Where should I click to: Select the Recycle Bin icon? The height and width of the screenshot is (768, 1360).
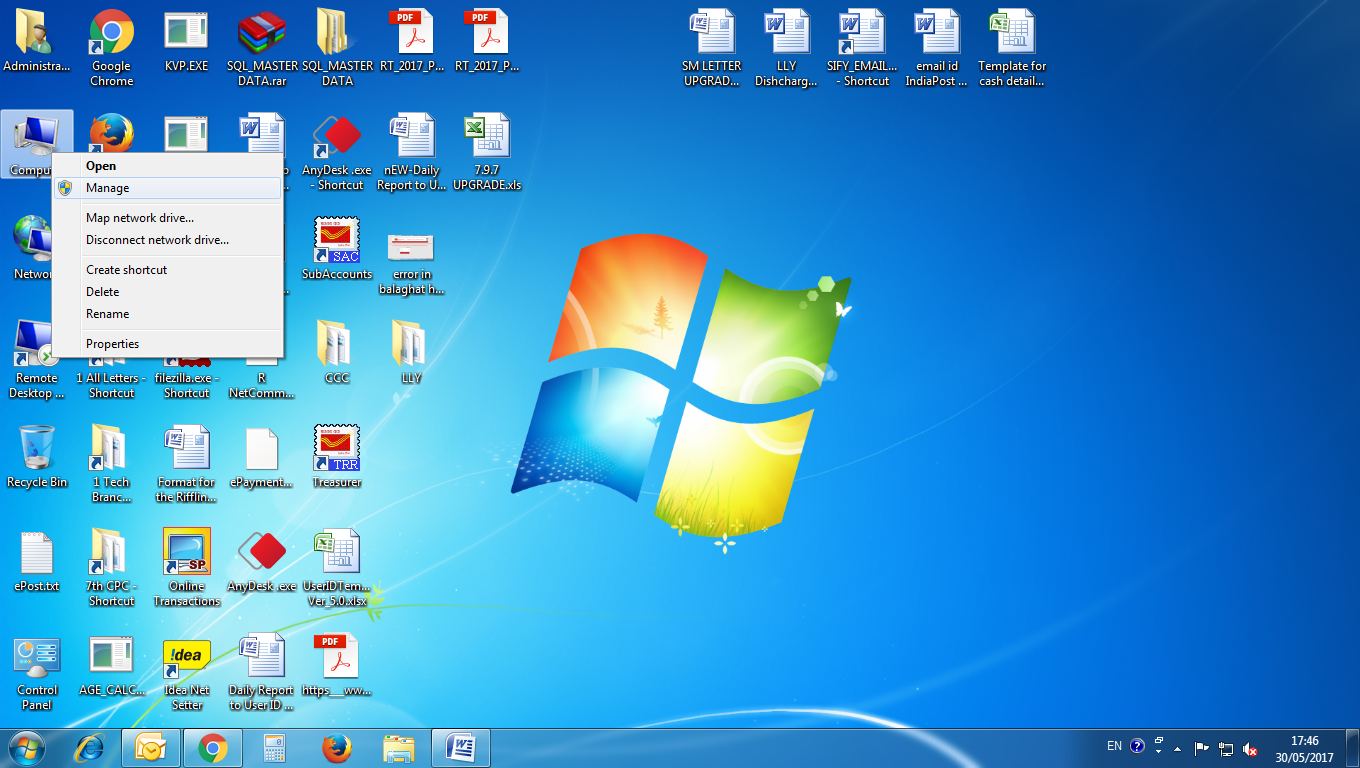click(x=37, y=457)
